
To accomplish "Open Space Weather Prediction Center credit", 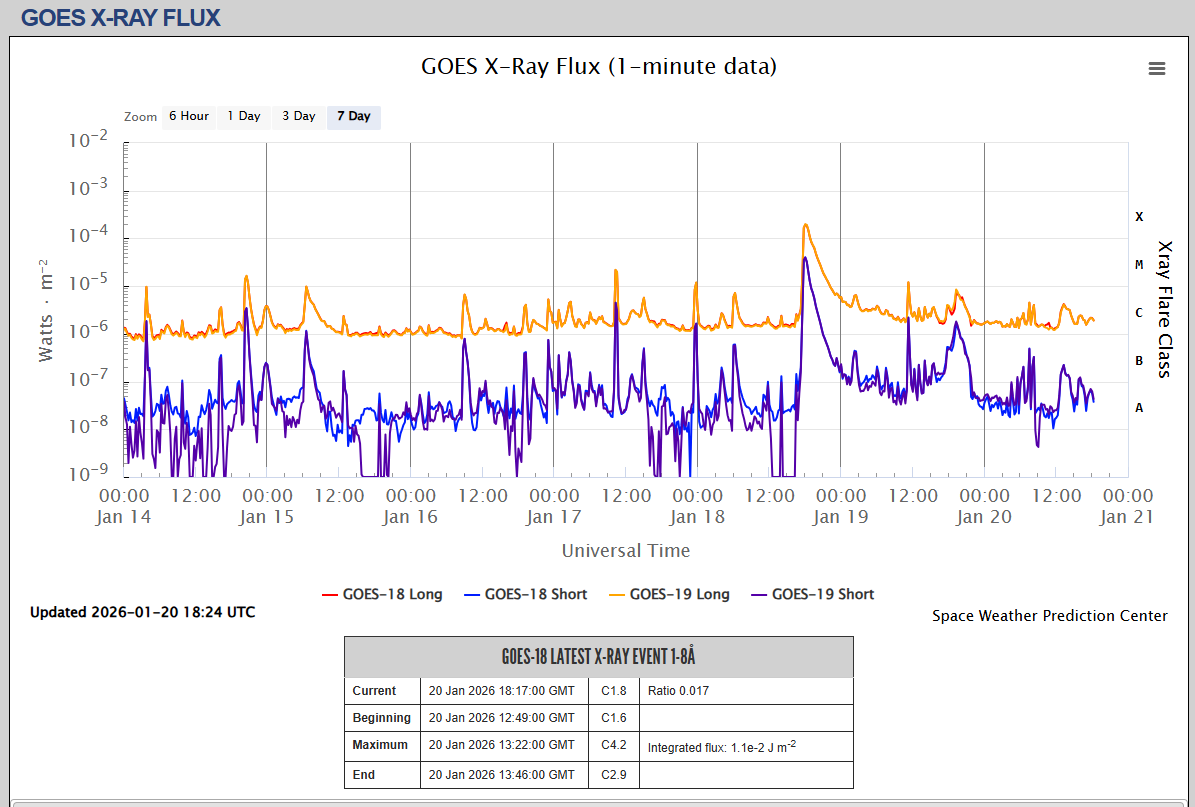I will (x=1049, y=616).
